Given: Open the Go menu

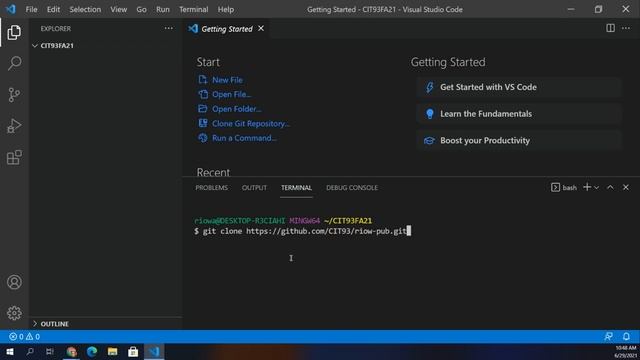Looking at the screenshot, I should tap(141, 9).
